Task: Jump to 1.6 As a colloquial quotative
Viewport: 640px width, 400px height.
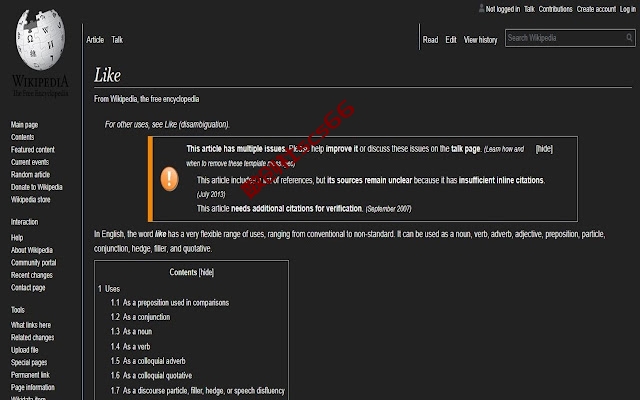Action: tap(151, 376)
